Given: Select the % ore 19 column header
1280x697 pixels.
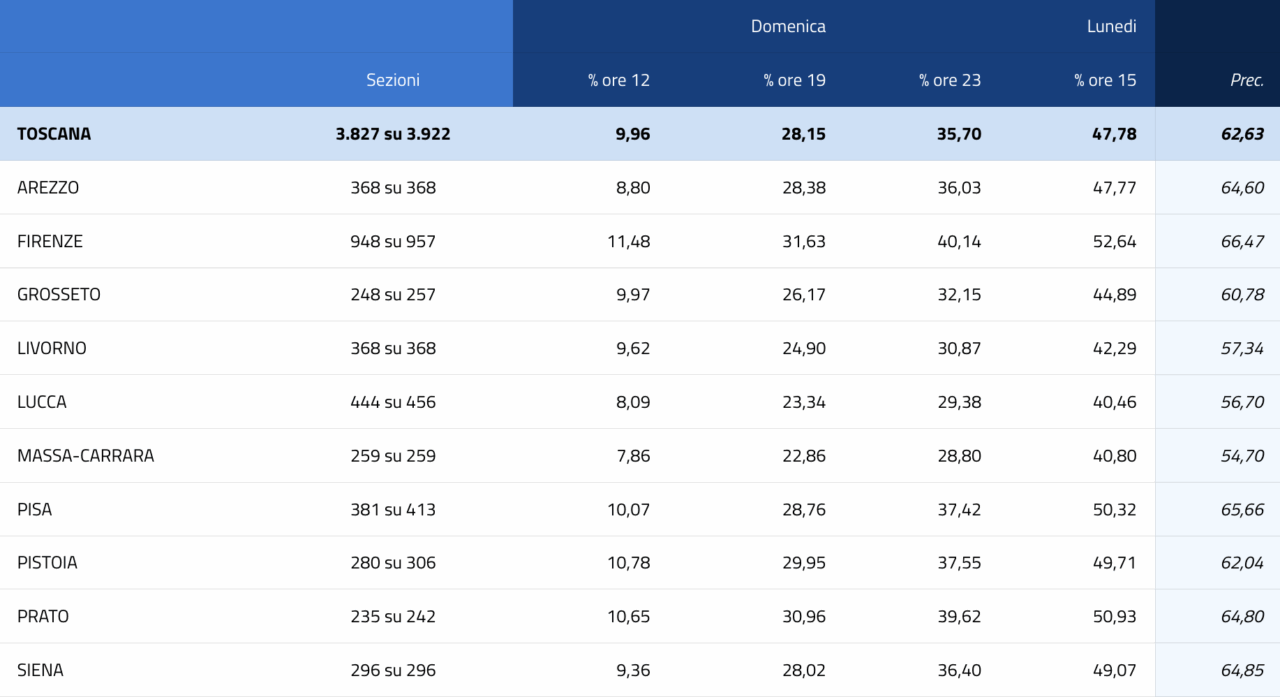Looking at the screenshot, I should coord(795,80).
